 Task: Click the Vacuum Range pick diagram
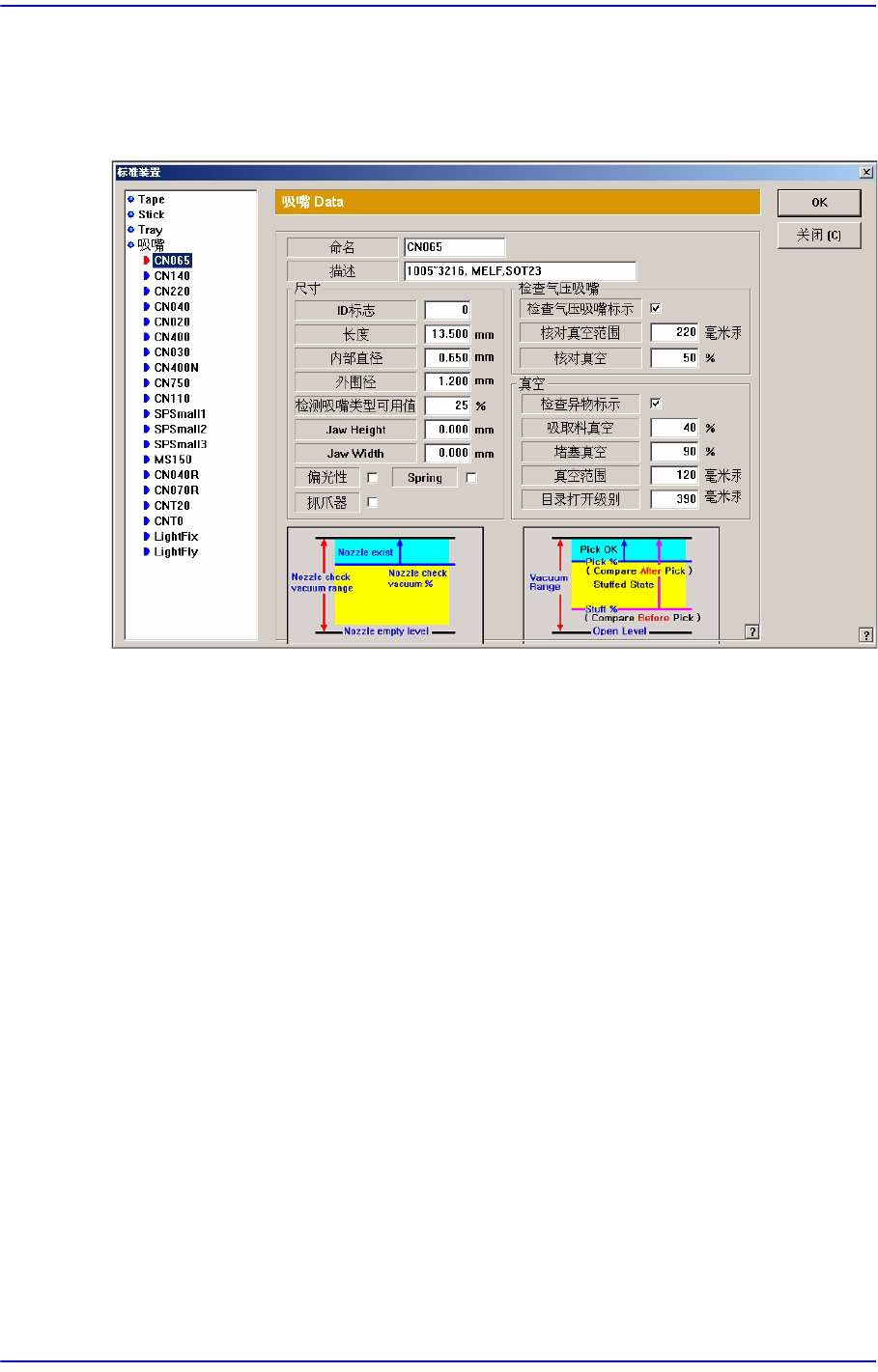pos(621,584)
